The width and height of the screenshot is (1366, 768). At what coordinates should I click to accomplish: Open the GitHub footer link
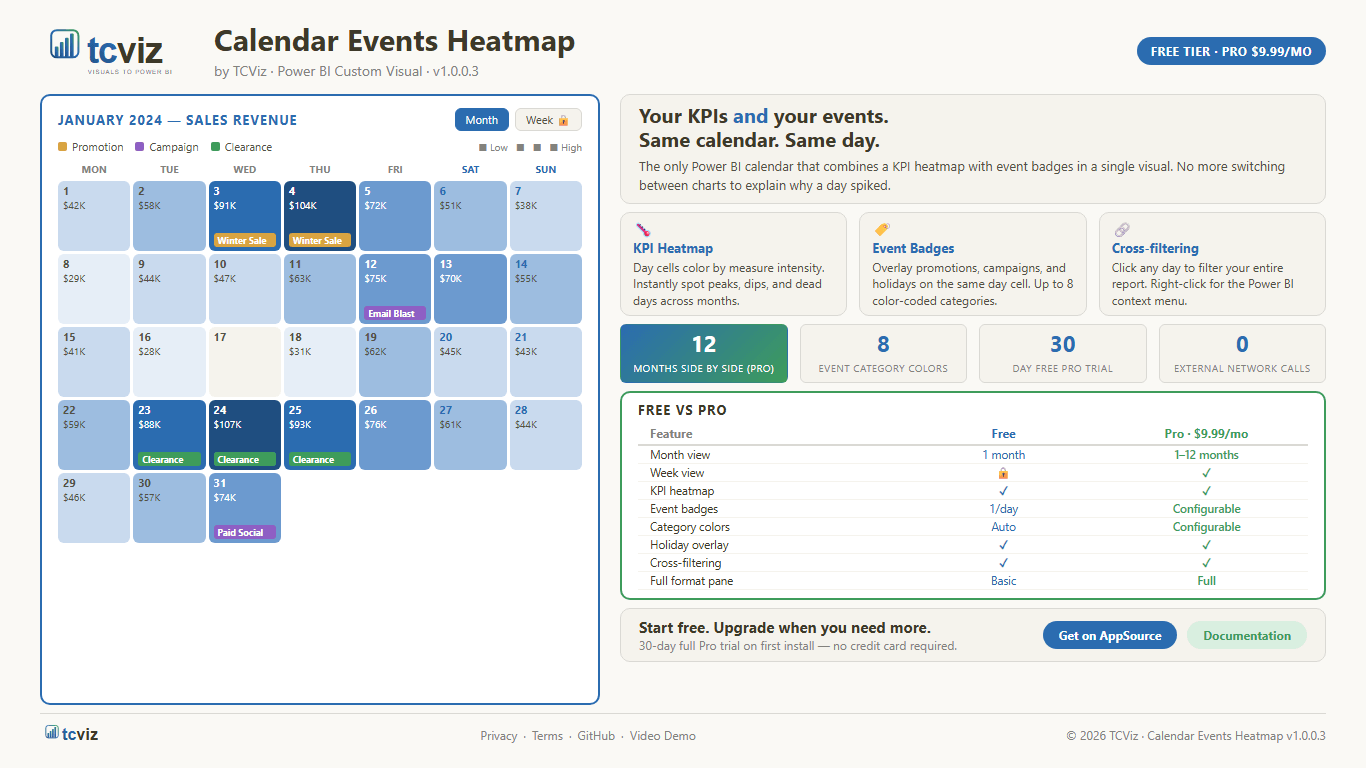596,736
